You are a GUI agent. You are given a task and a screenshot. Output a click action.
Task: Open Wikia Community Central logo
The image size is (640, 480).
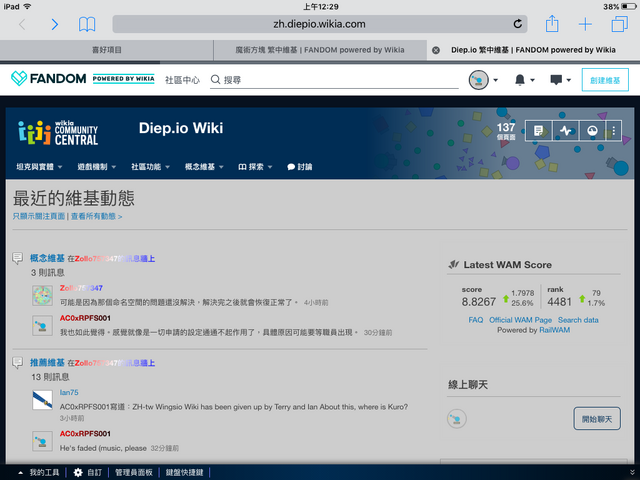58,133
